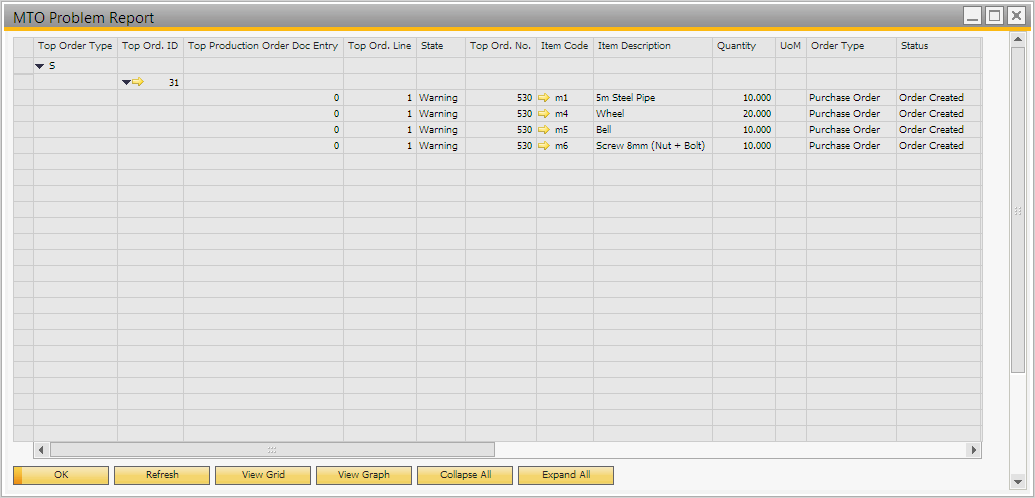Sort by the Quantity column header
Viewport: 1035px width, 498px height.
click(736, 46)
